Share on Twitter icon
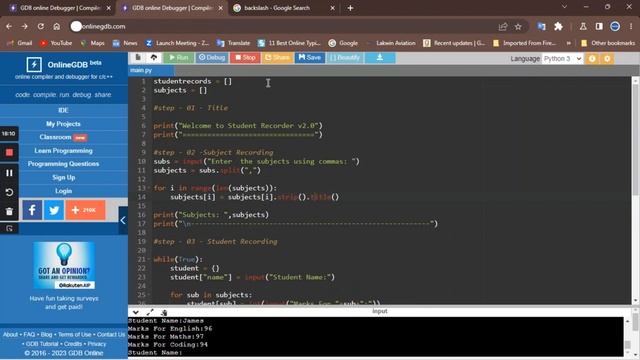 54,210
